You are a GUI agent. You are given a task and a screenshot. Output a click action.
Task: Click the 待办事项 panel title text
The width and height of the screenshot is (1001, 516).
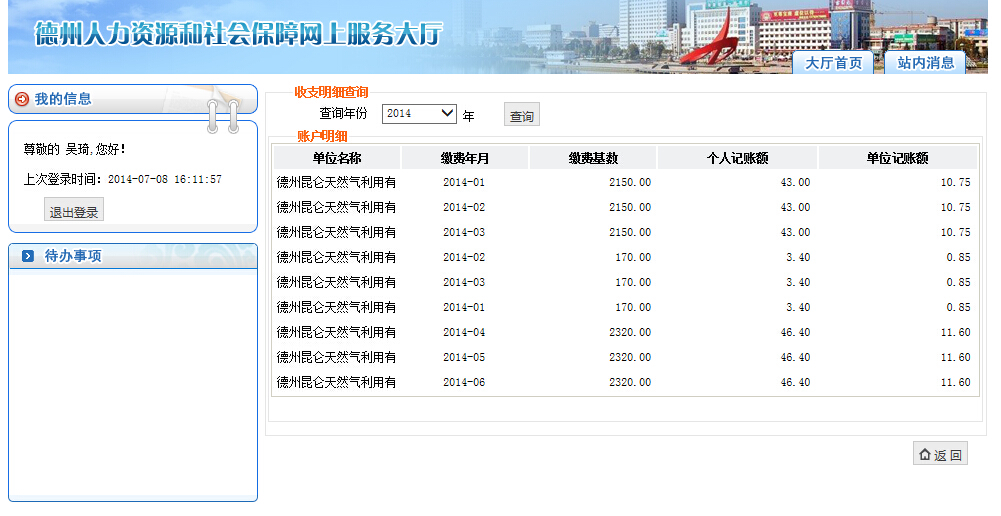tap(73, 256)
